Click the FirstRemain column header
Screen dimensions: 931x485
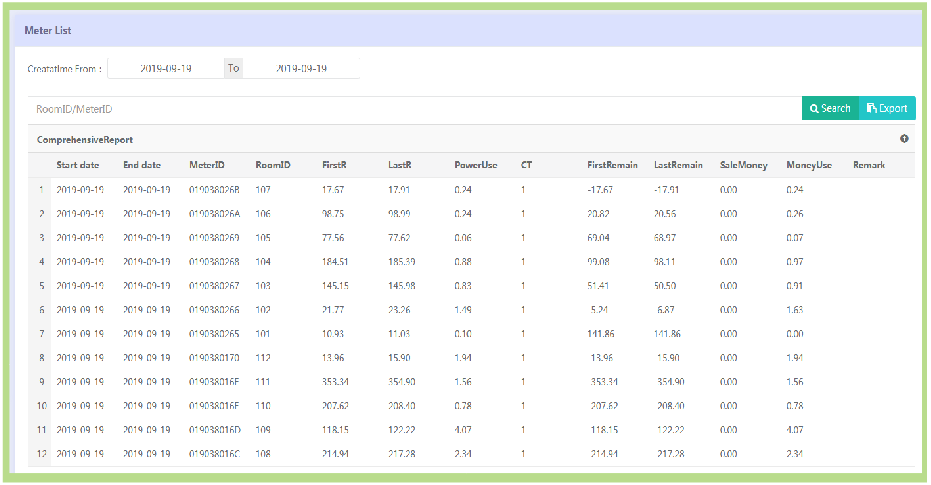point(612,165)
